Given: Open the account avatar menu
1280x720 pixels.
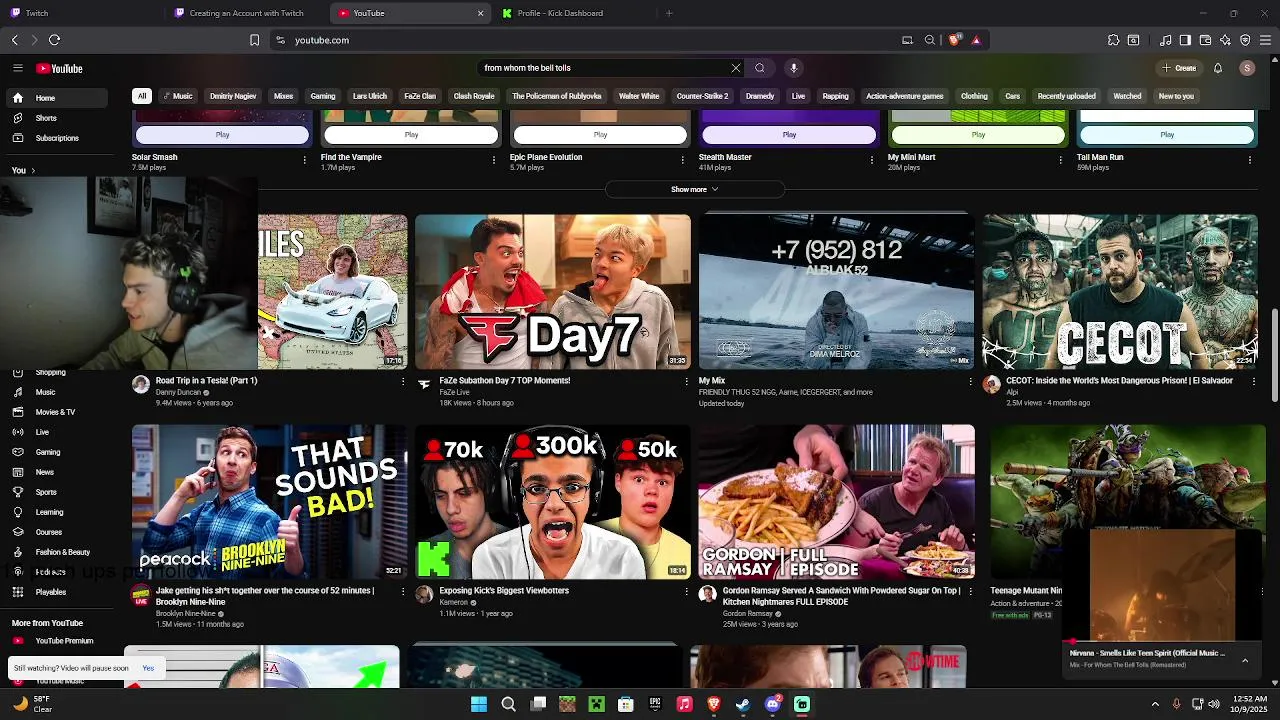Looking at the screenshot, I should [1247, 68].
